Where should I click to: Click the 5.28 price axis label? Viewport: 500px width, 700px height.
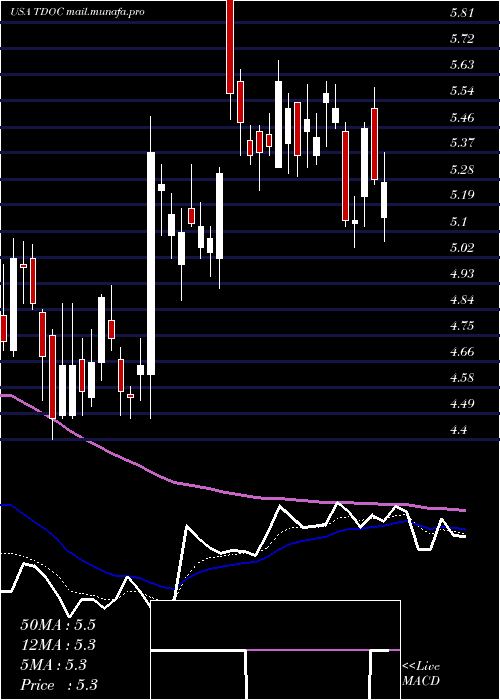point(461,170)
